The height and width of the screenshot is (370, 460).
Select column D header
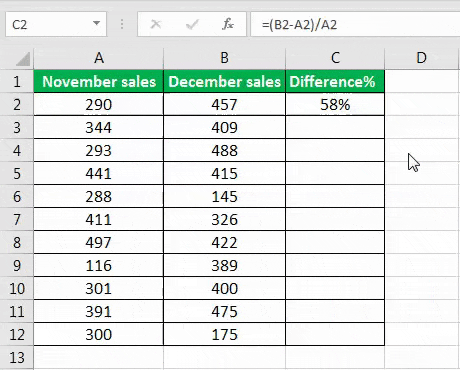422,58
